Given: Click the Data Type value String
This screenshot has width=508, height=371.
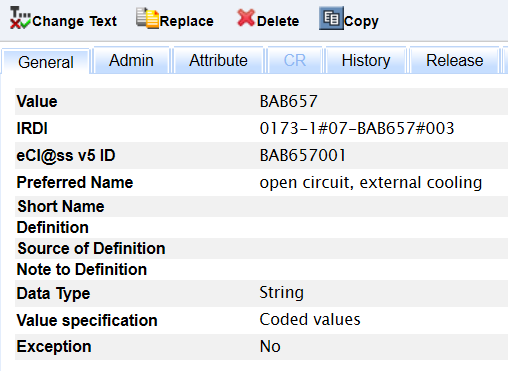Looking at the screenshot, I should click(282, 293).
